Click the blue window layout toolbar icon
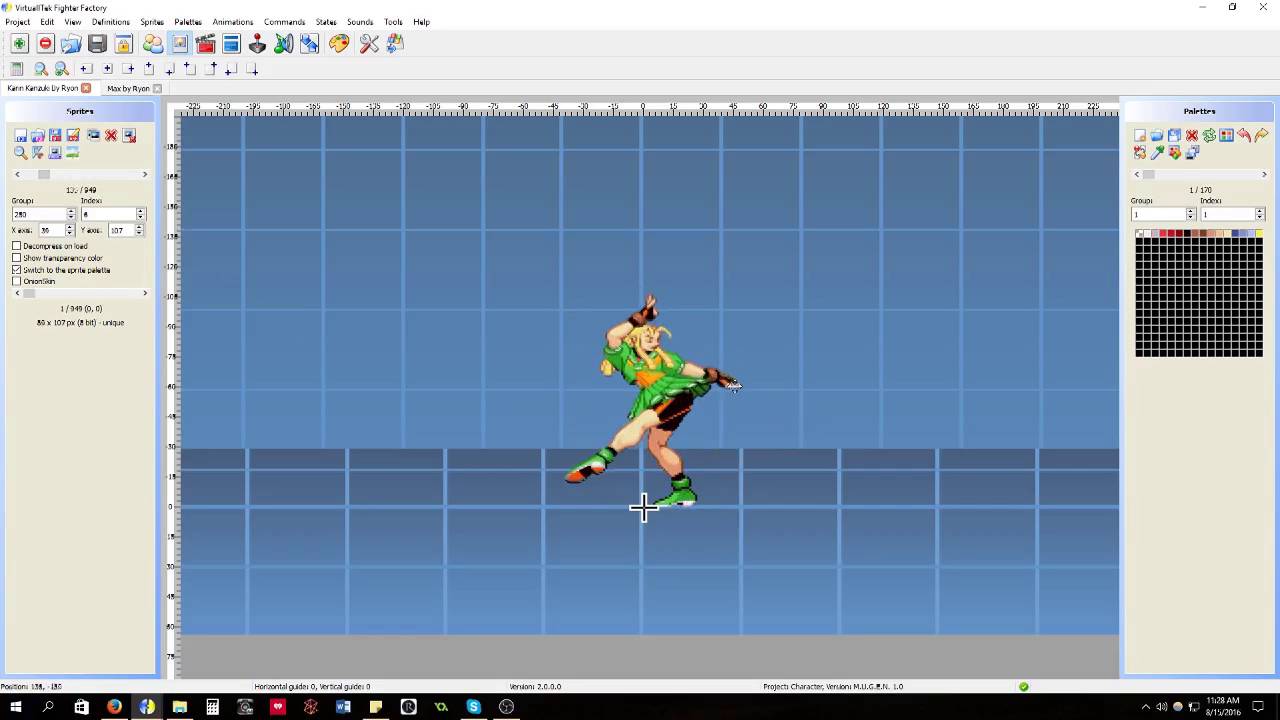Screen dimensions: 1280x720 231,43
